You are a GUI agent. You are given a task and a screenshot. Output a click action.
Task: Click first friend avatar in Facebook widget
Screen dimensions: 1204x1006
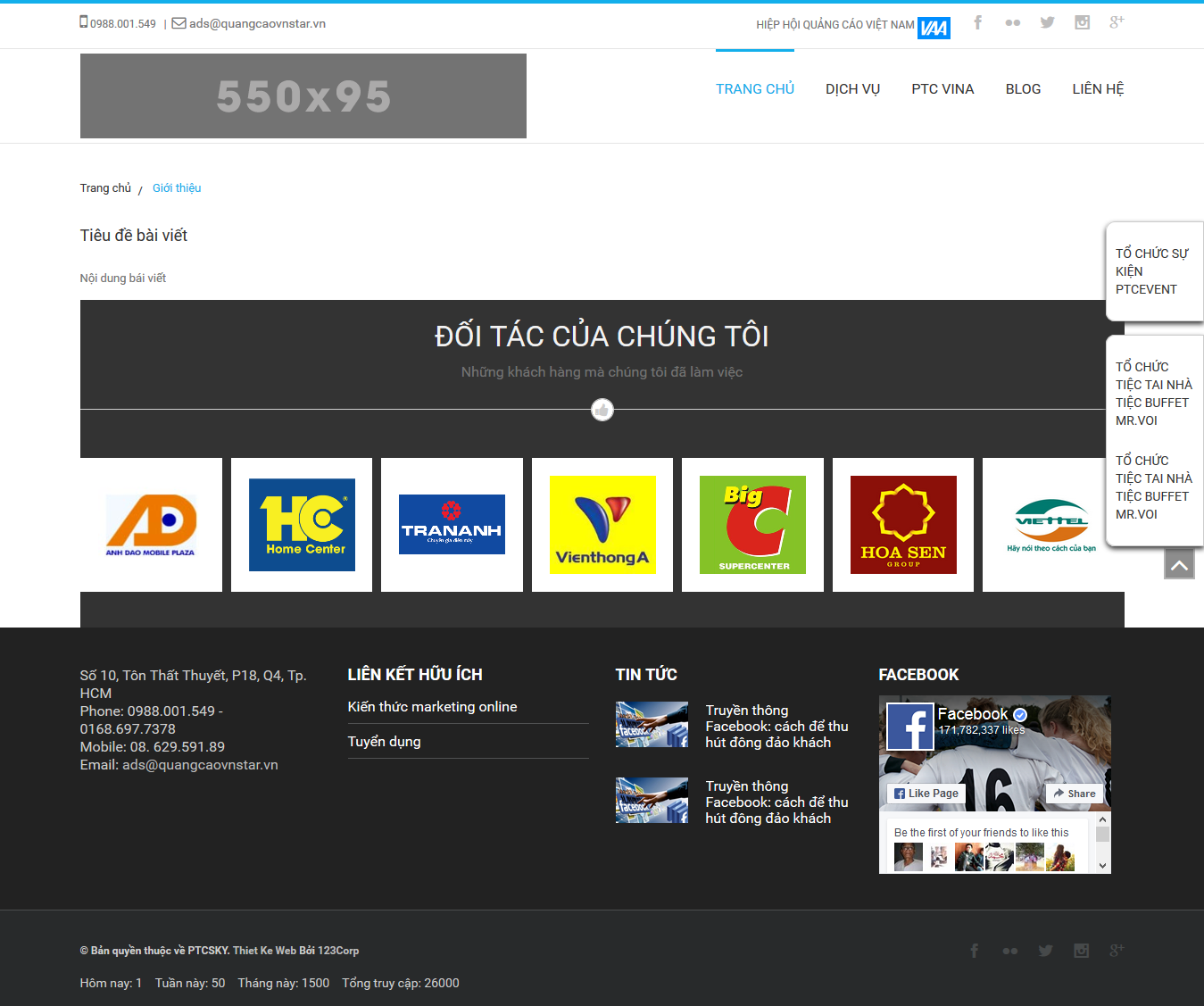pyautogui.click(x=909, y=858)
